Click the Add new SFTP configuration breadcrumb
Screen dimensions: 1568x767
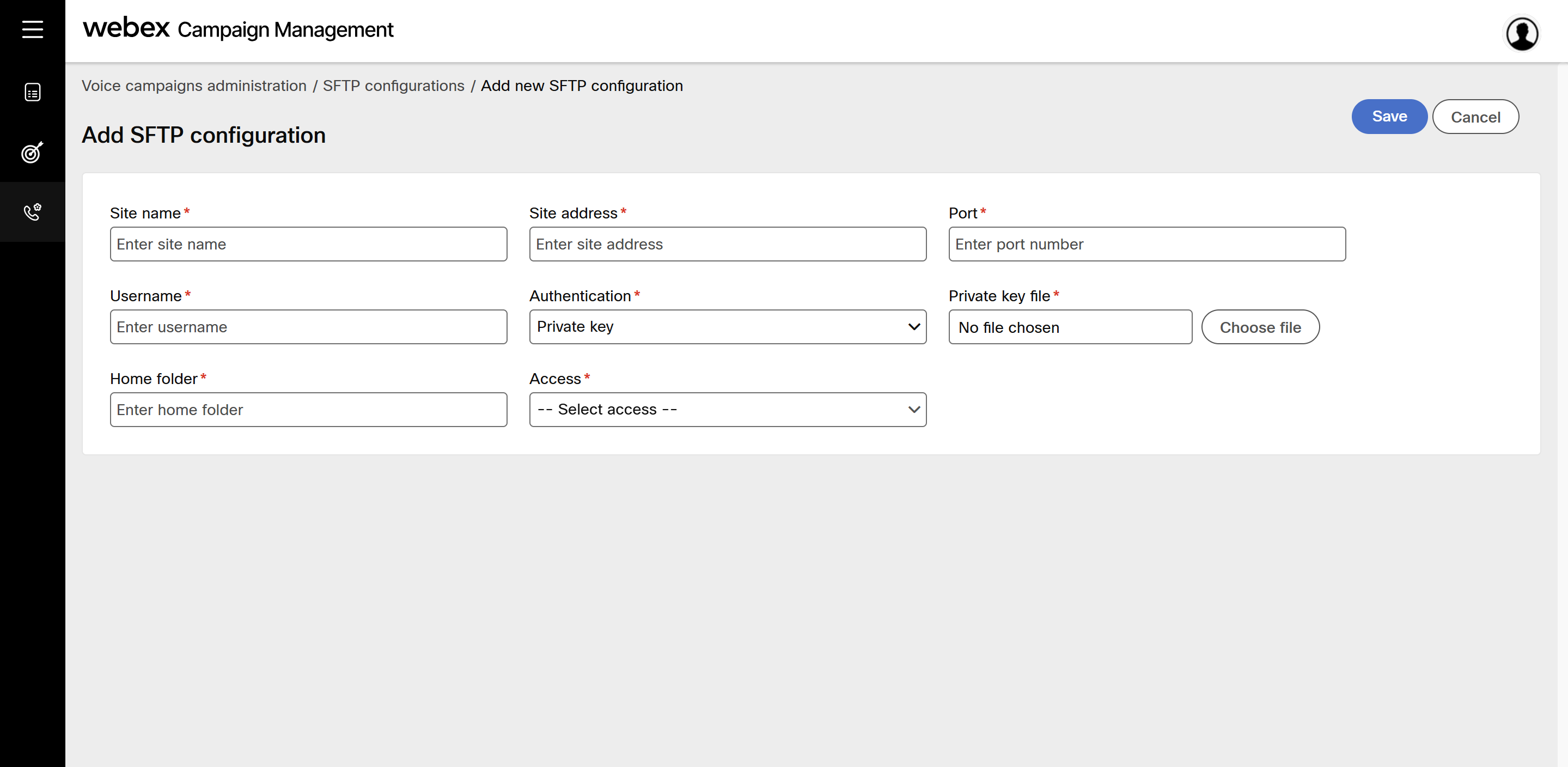[581, 86]
